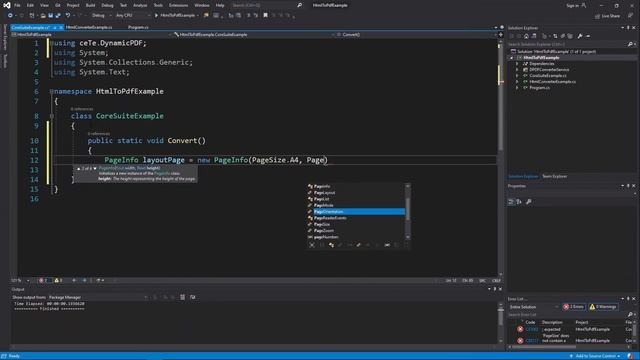Switch to Program.cs editor tab

138,27
